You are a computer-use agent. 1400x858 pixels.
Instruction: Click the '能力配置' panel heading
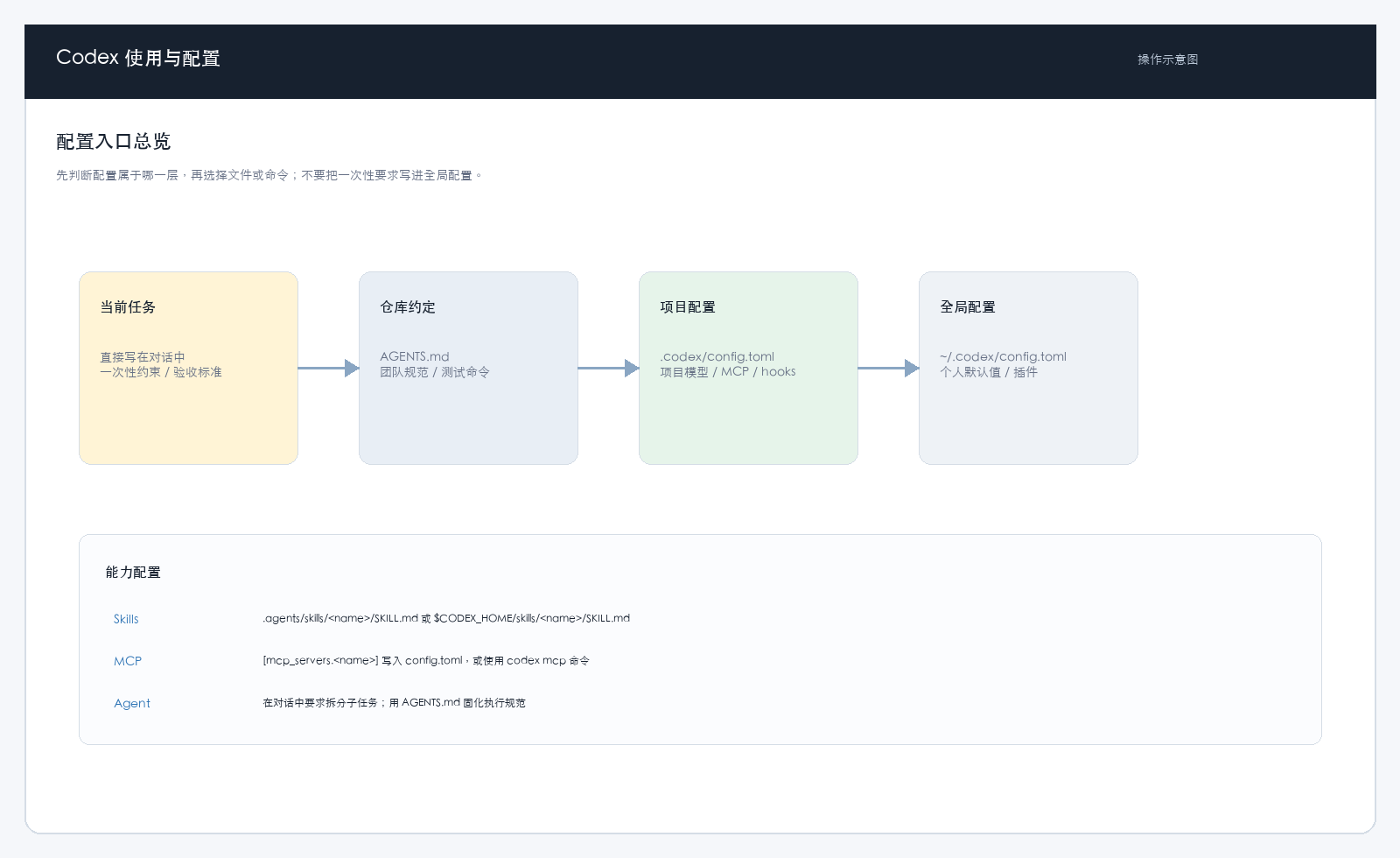coord(133,572)
